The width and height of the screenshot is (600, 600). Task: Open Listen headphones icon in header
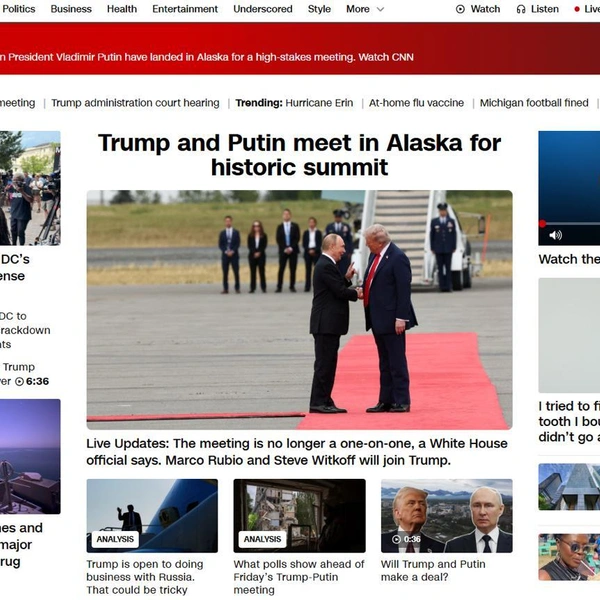521,9
